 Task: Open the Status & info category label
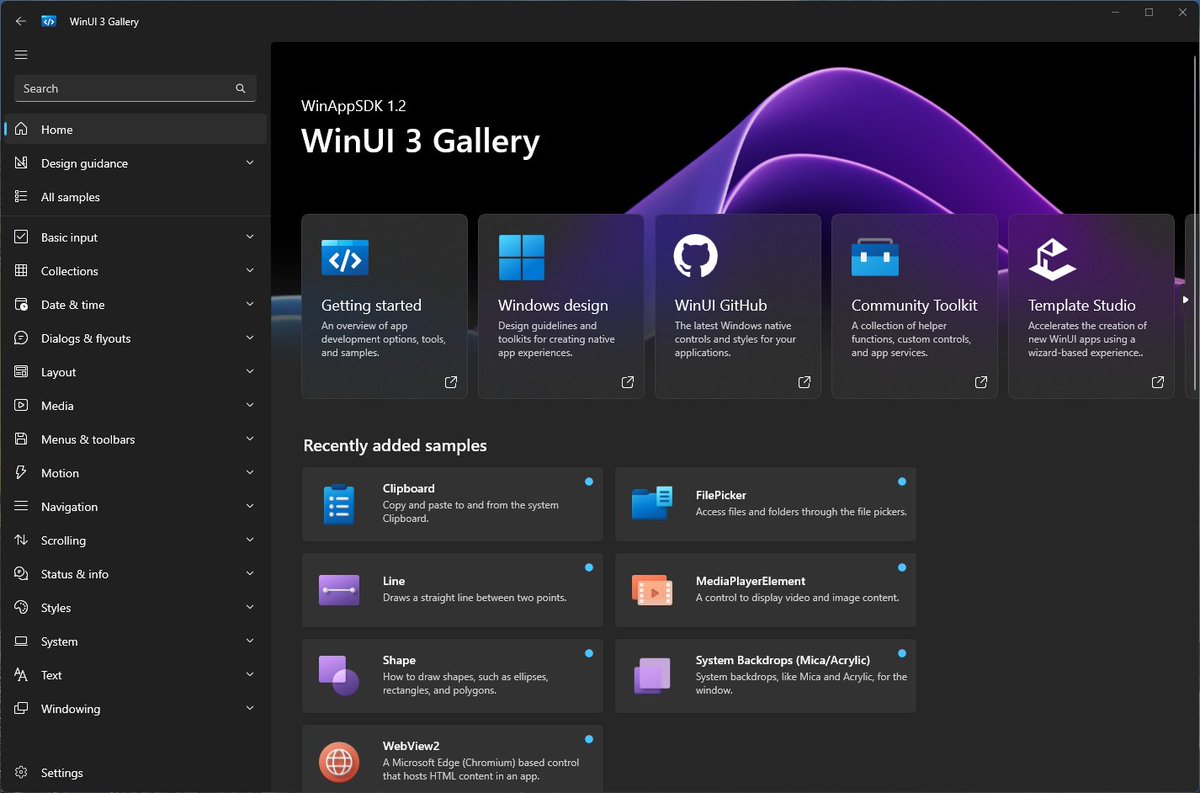coord(75,574)
